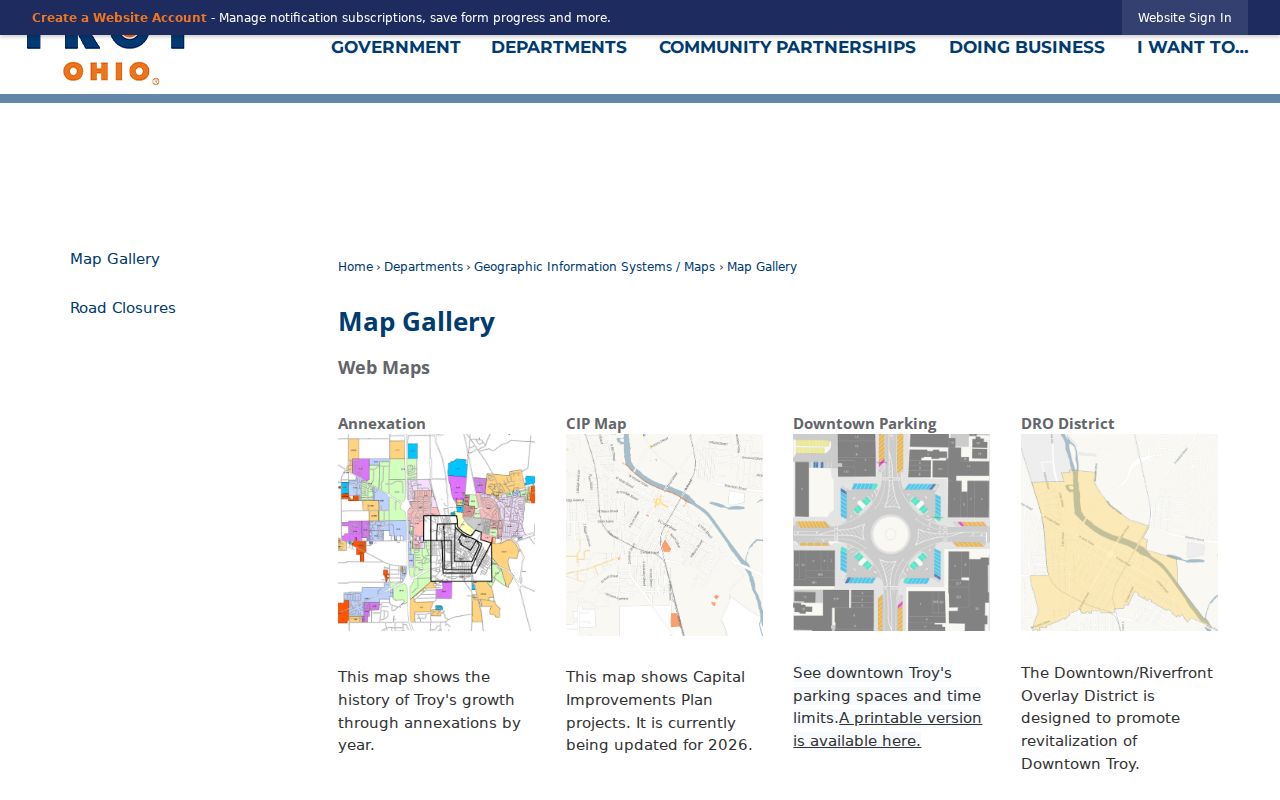Open the I Want To menu
Screen dimensions: 1280x800
tap(1192, 47)
